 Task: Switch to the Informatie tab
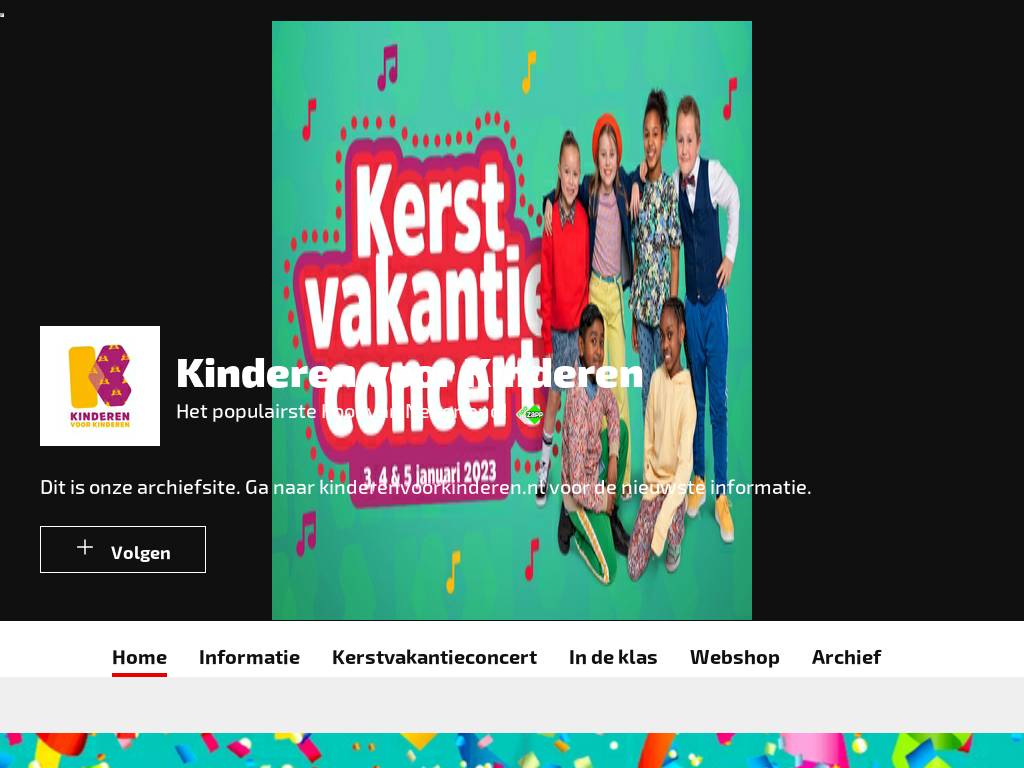tap(249, 657)
